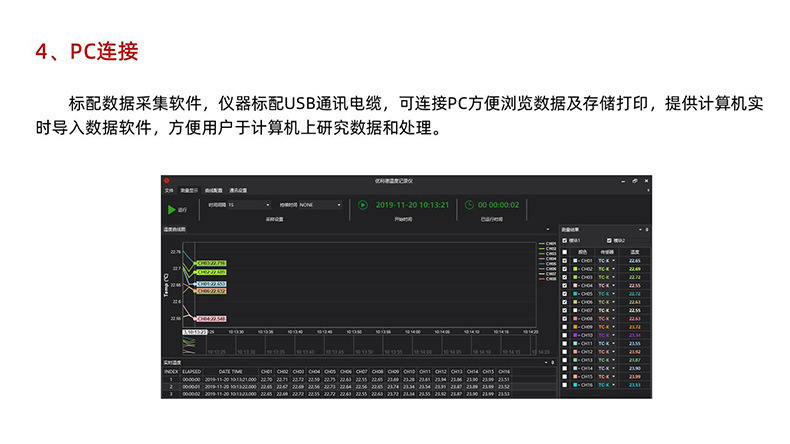Click the CH04:22.548 curve label

point(211,319)
